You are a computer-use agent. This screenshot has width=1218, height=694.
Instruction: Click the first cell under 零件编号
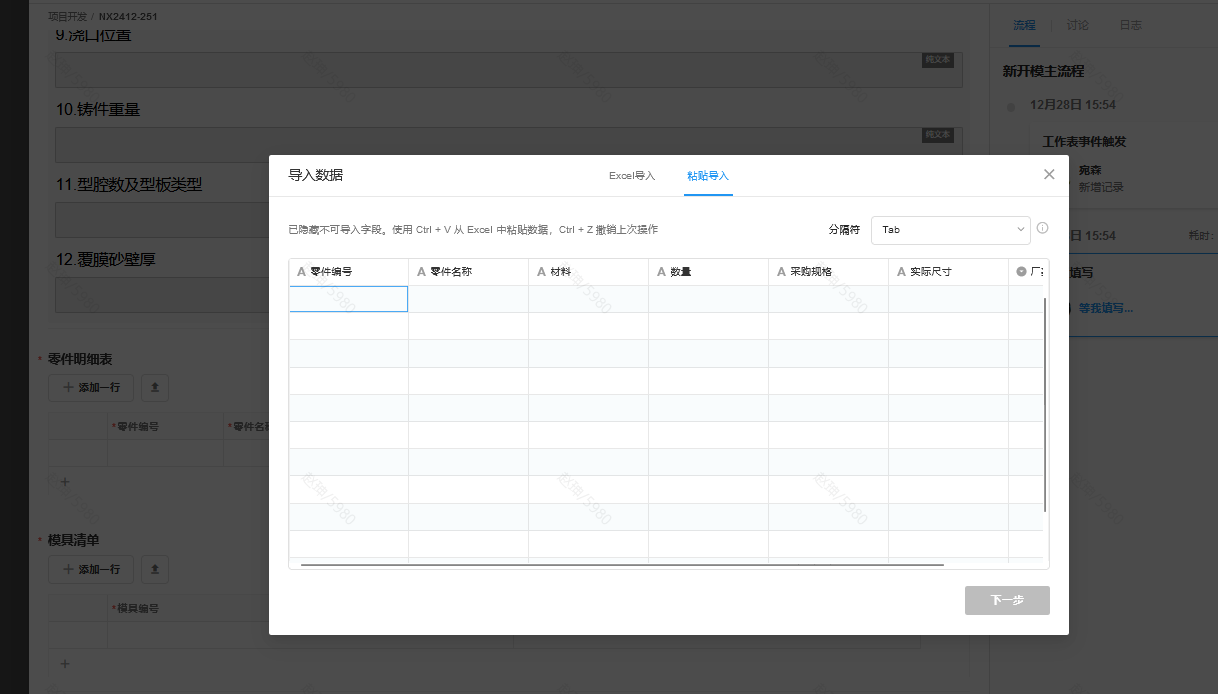(x=348, y=299)
